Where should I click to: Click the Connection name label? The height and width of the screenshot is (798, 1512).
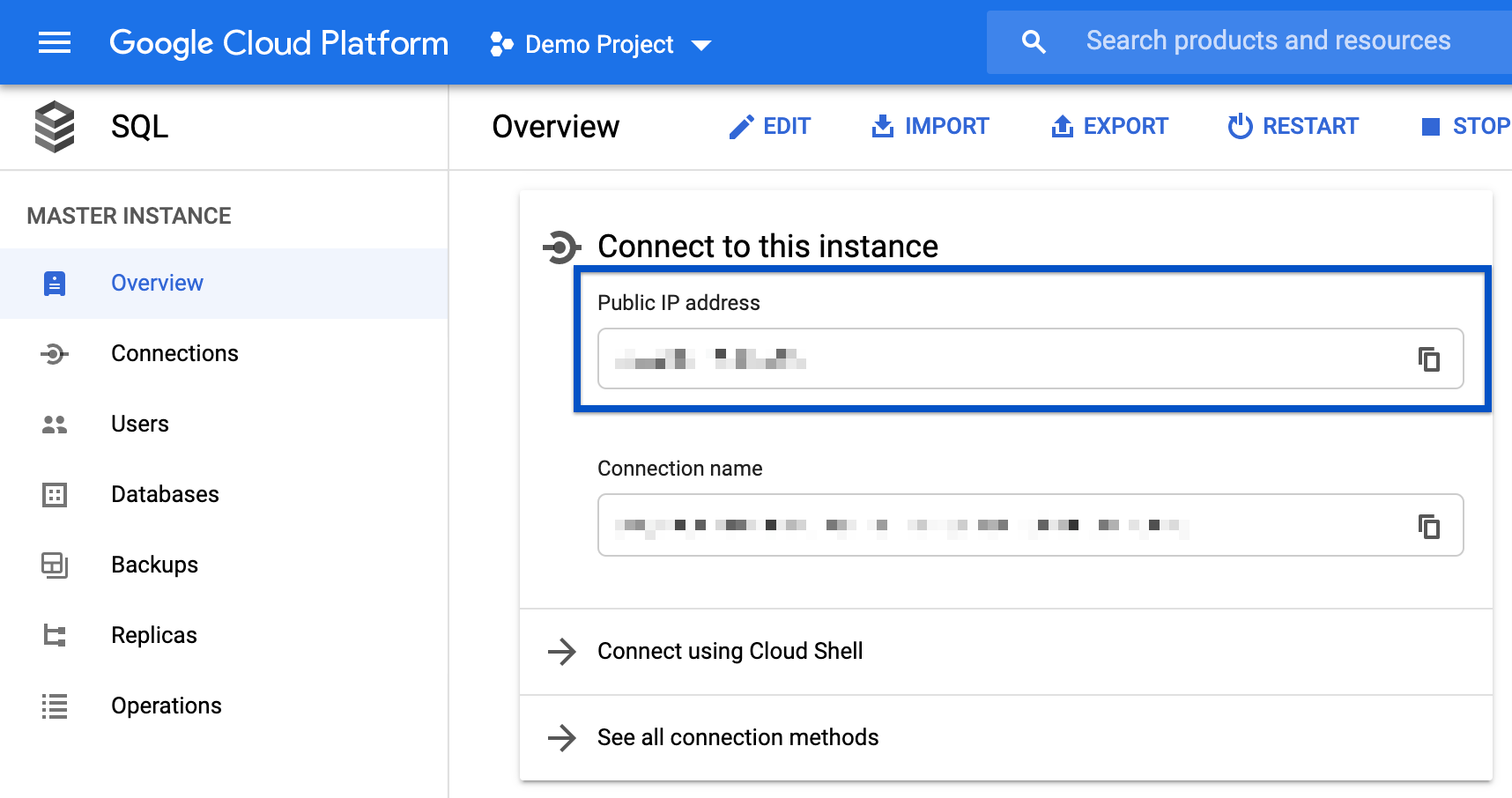[680, 469]
